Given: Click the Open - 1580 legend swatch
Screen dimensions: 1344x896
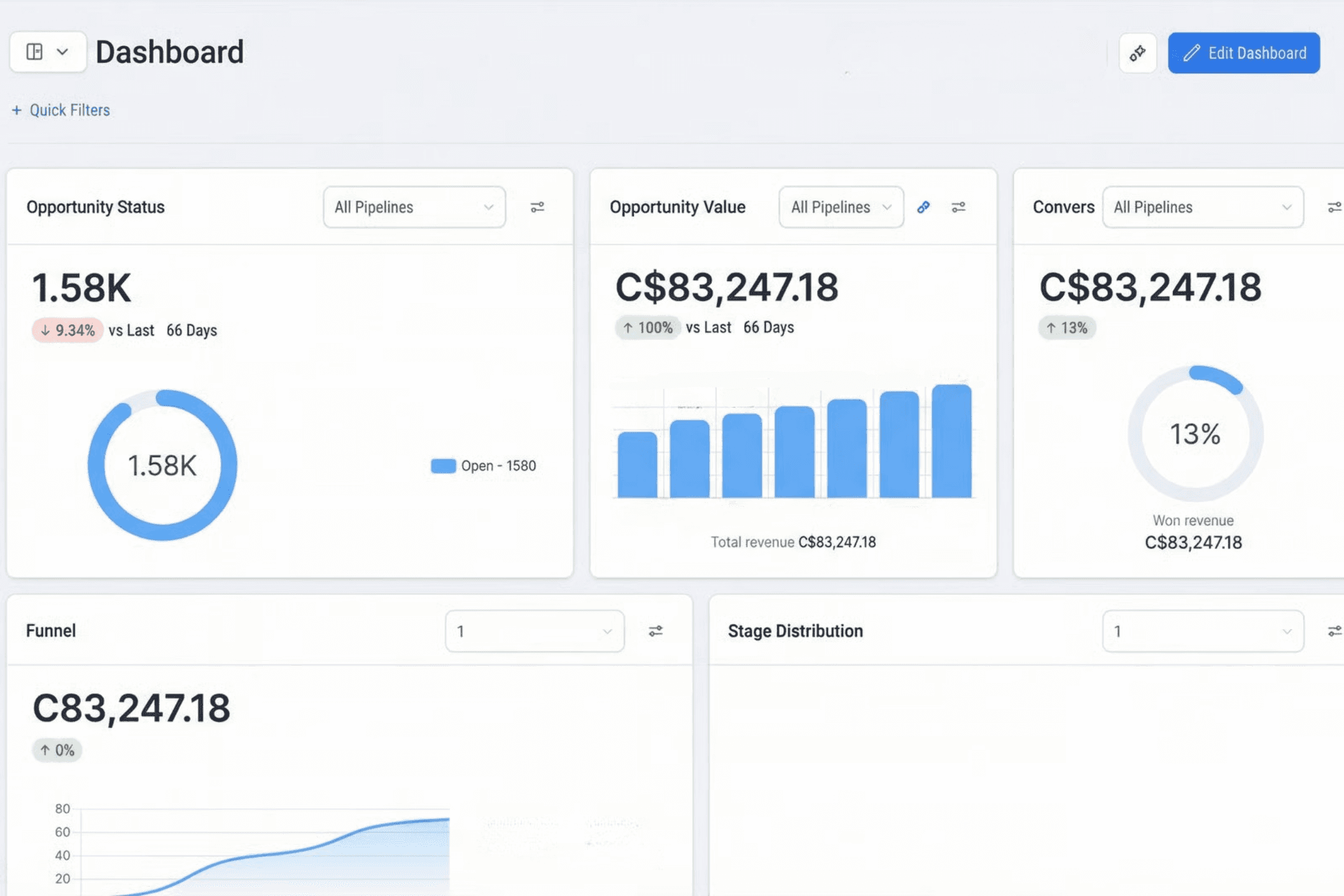Looking at the screenshot, I should 443,465.
